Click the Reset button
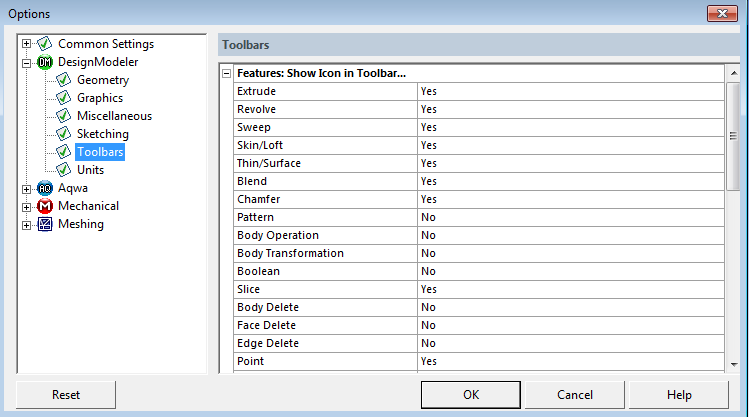This screenshot has height=417, width=749. click(66, 395)
